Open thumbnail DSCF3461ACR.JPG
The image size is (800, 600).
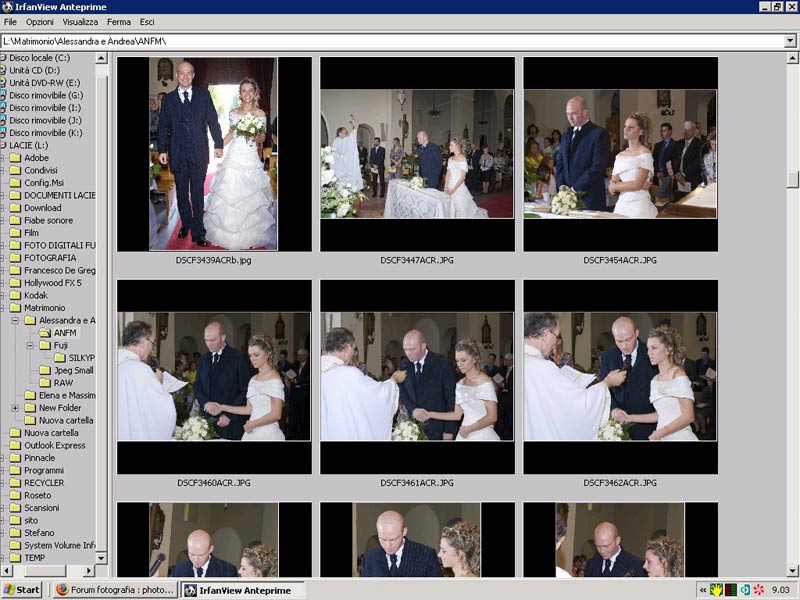[x=417, y=377]
